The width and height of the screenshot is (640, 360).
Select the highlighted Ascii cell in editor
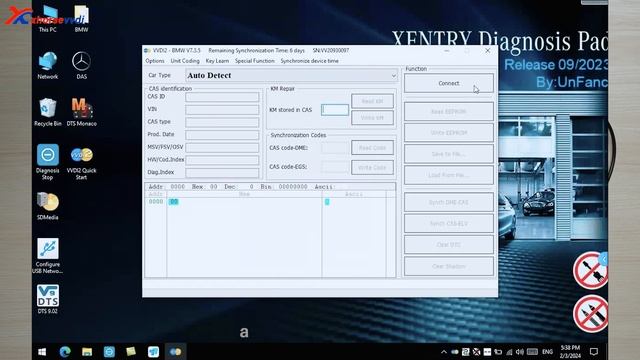click(x=327, y=202)
